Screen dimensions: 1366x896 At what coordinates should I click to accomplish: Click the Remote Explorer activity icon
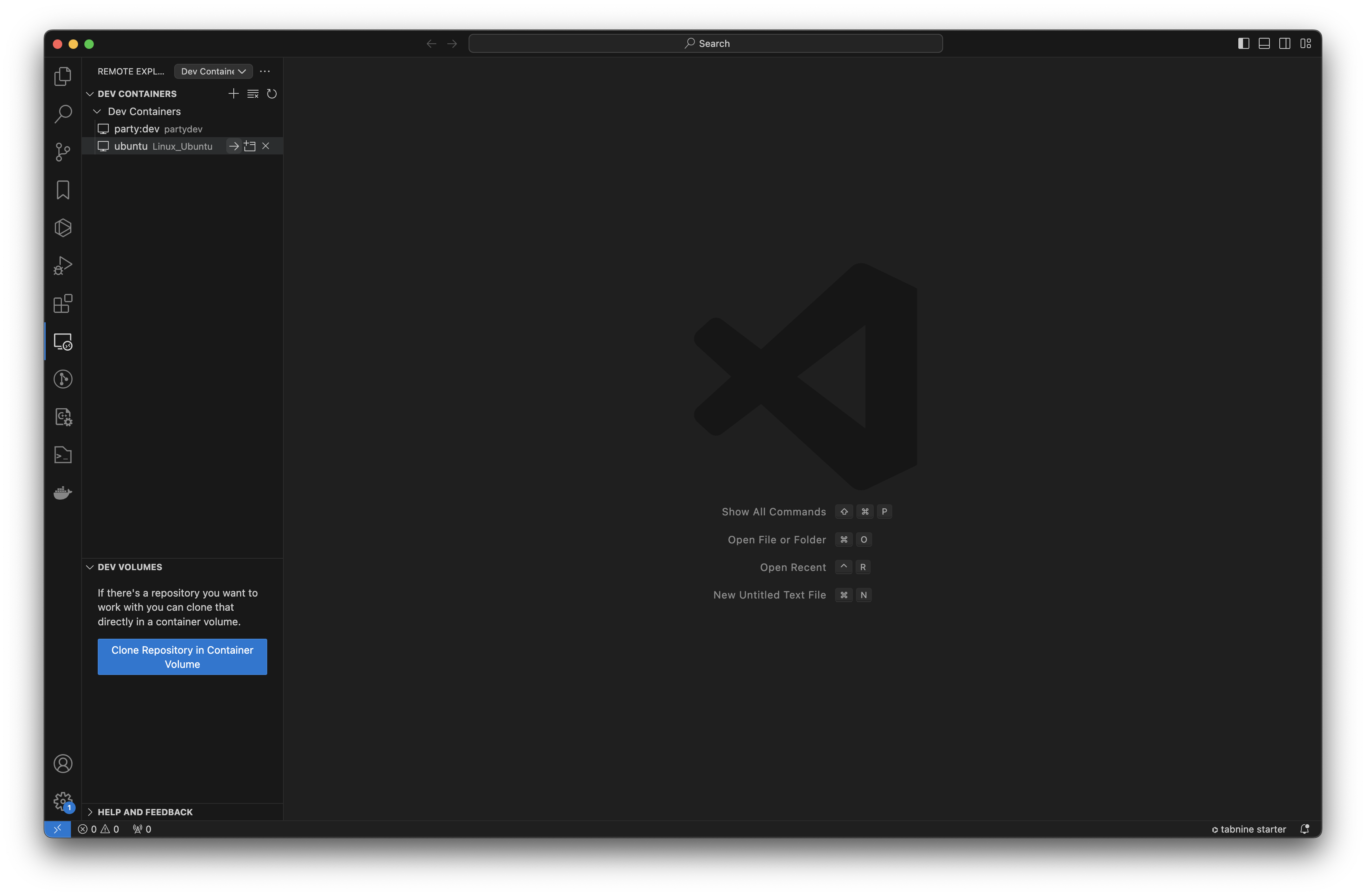pos(63,342)
